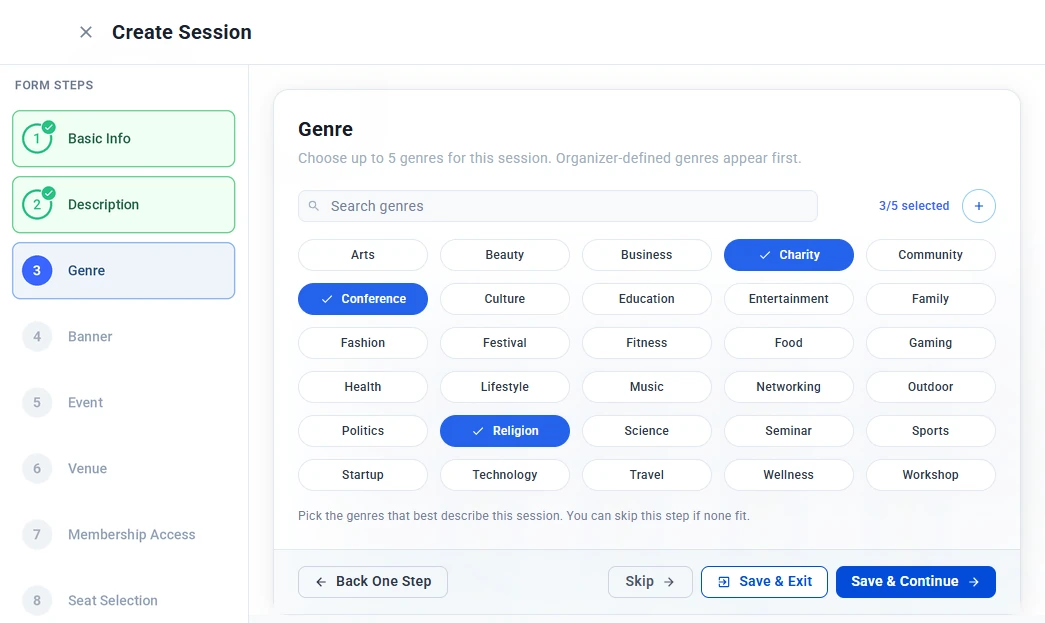Enable the Science genre chip

click(x=646, y=430)
